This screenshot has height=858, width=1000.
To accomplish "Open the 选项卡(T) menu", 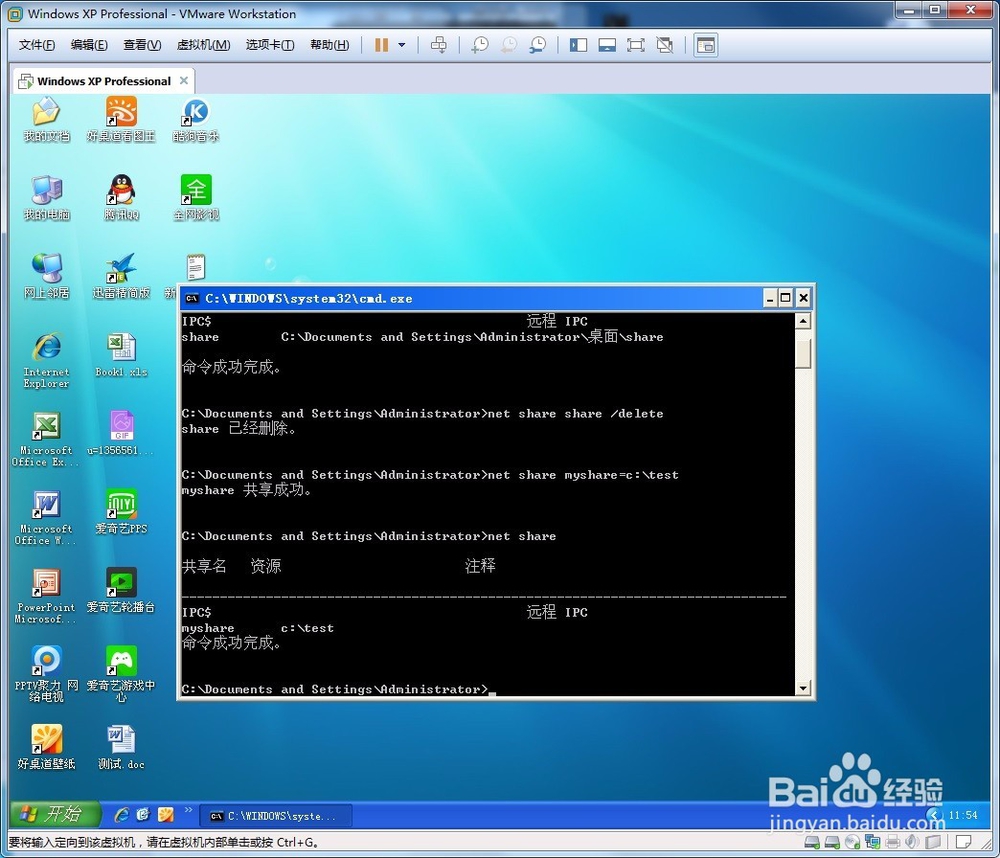I will coord(270,45).
